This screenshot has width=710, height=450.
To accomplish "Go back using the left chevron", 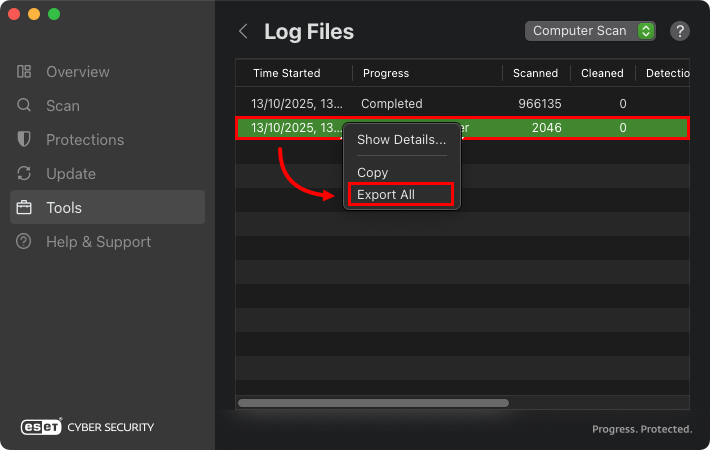I will click(x=243, y=31).
